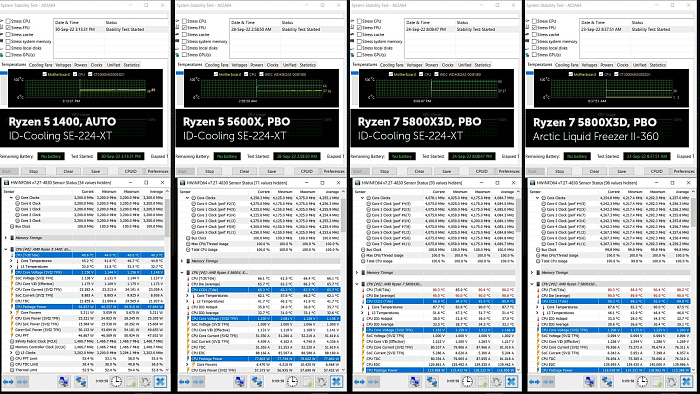Uncheck Stress FPU in Ryzen 5 5600X window
Screen dimensions: 700x394
pos(184,28)
